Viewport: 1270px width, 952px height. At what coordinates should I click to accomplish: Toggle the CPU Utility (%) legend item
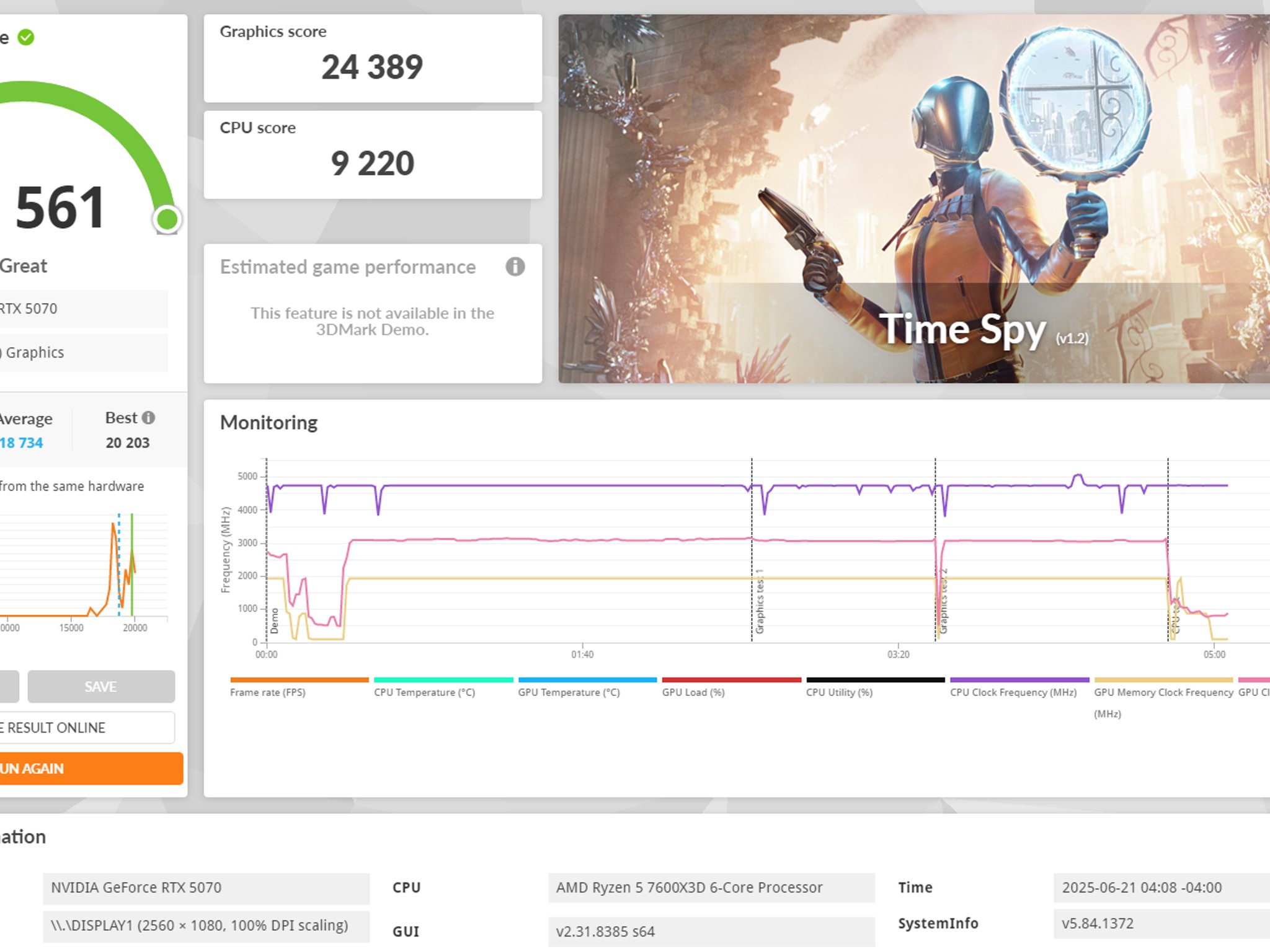tap(839, 692)
